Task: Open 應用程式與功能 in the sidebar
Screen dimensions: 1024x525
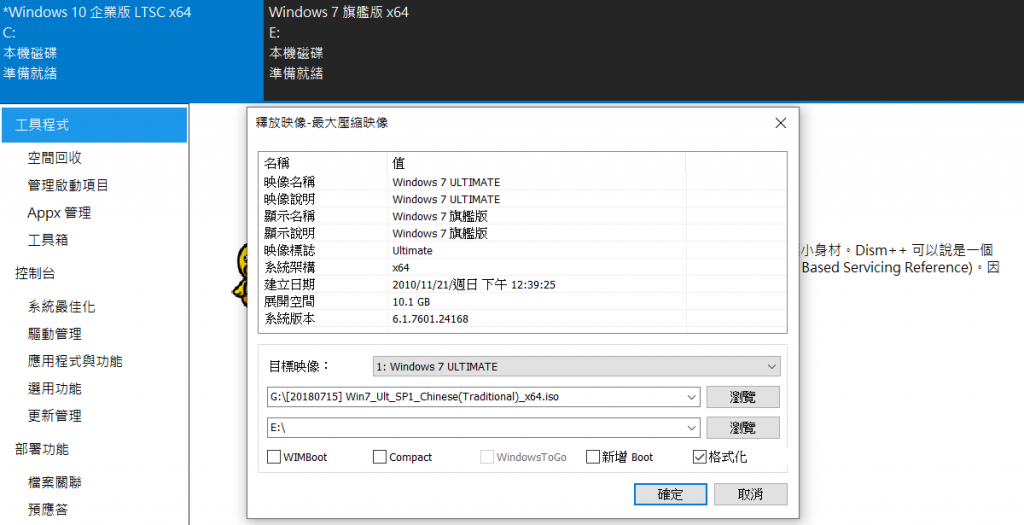Action: point(75,361)
